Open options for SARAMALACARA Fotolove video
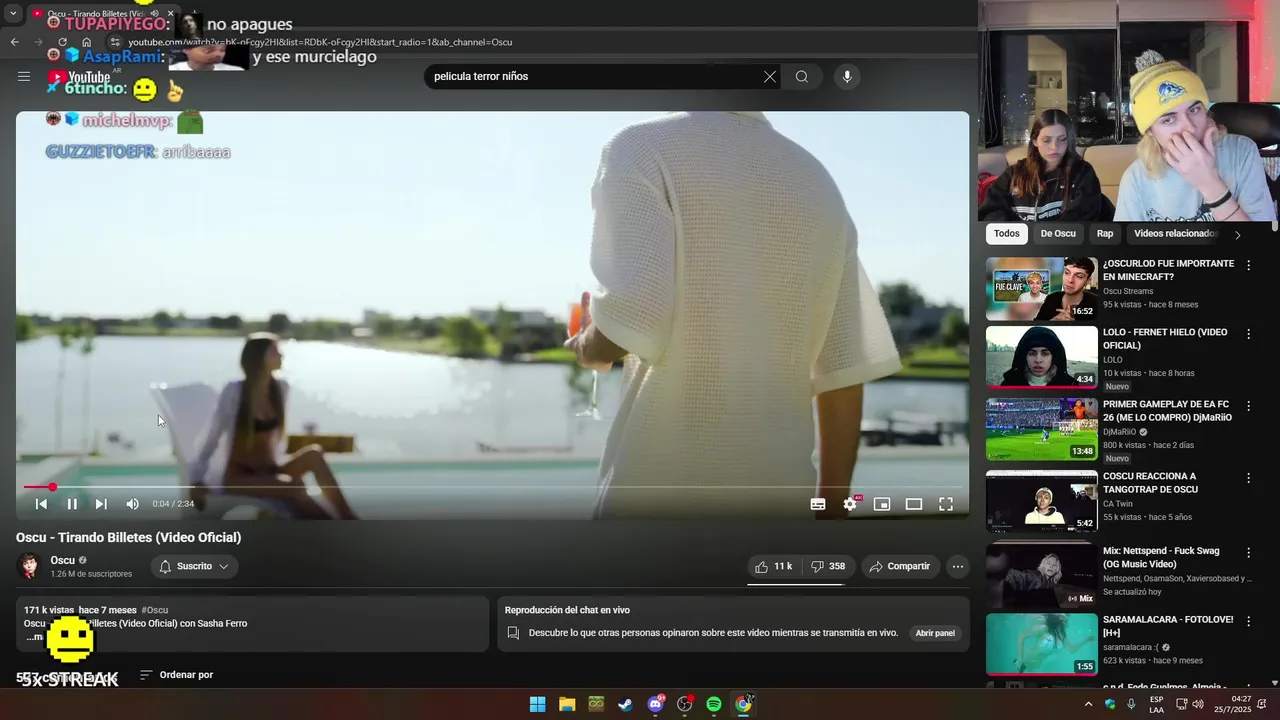The width and height of the screenshot is (1280, 720). [x=1248, y=621]
